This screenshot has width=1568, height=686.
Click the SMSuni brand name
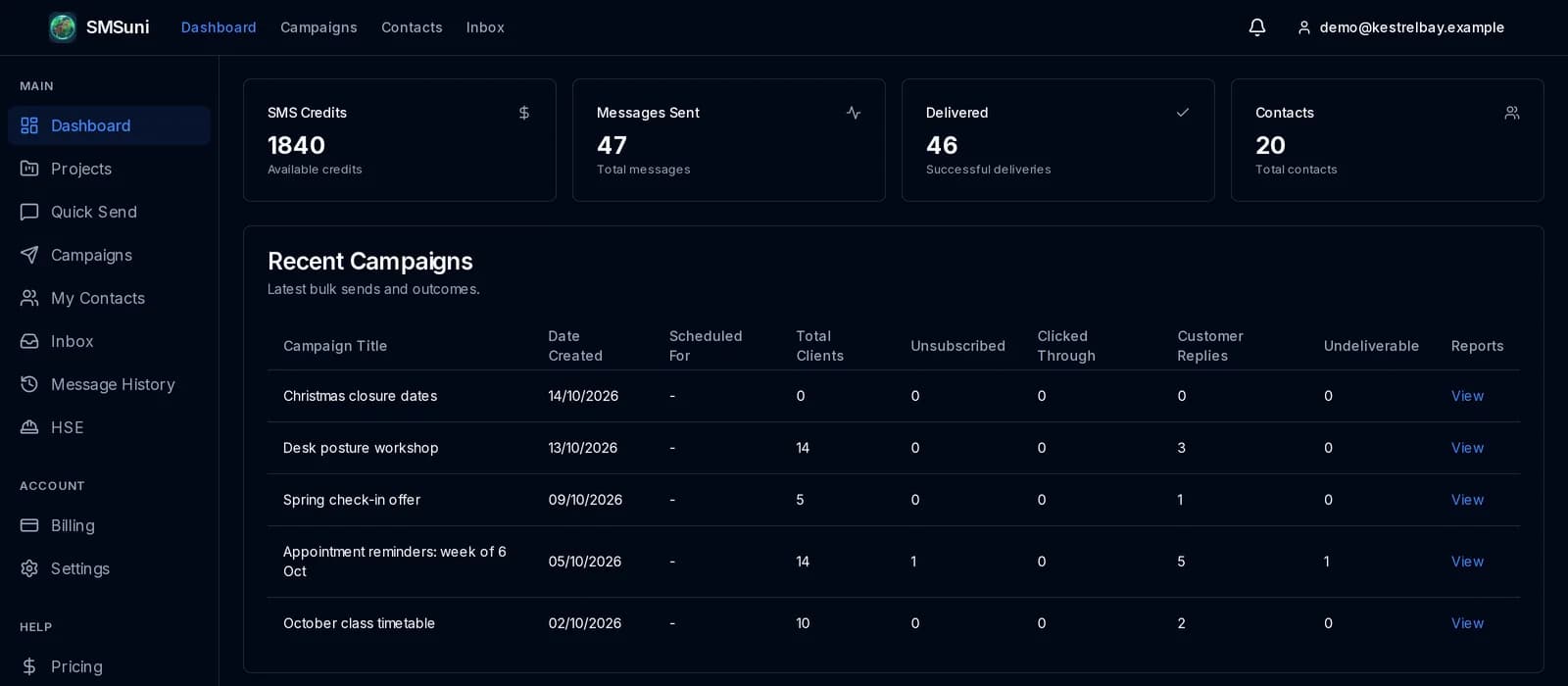tap(118, 27)
